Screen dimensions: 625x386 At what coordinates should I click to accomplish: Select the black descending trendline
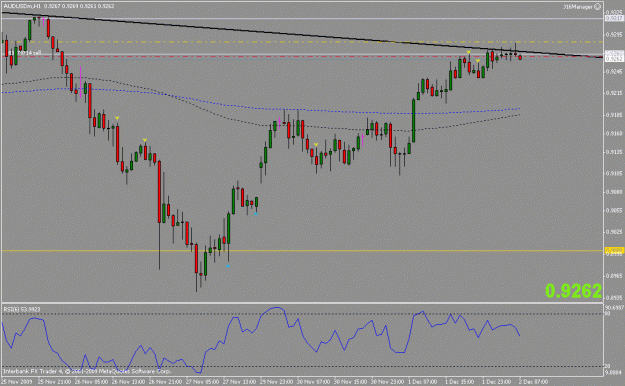point(302,35)
